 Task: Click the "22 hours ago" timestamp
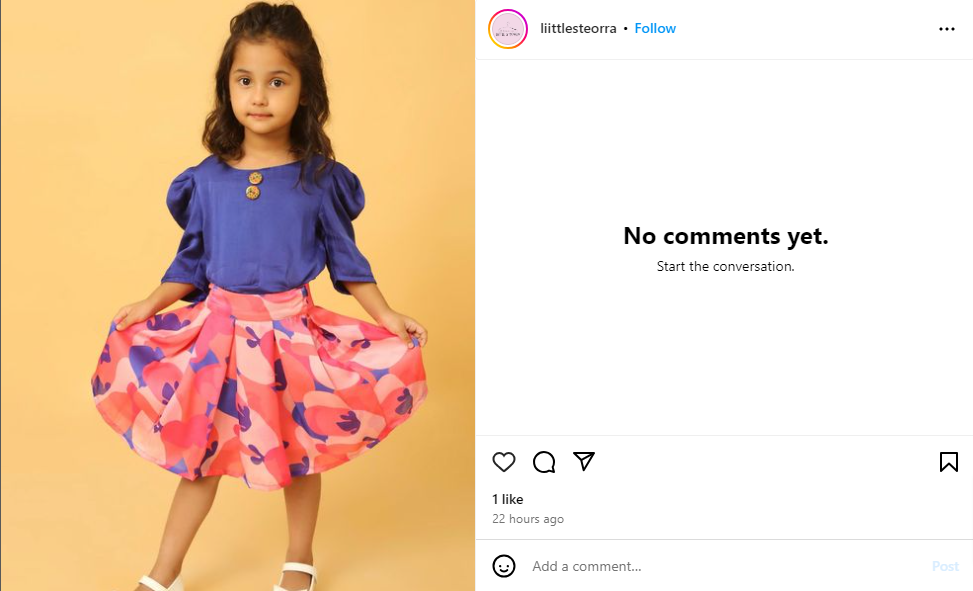[x=528, y=519]
